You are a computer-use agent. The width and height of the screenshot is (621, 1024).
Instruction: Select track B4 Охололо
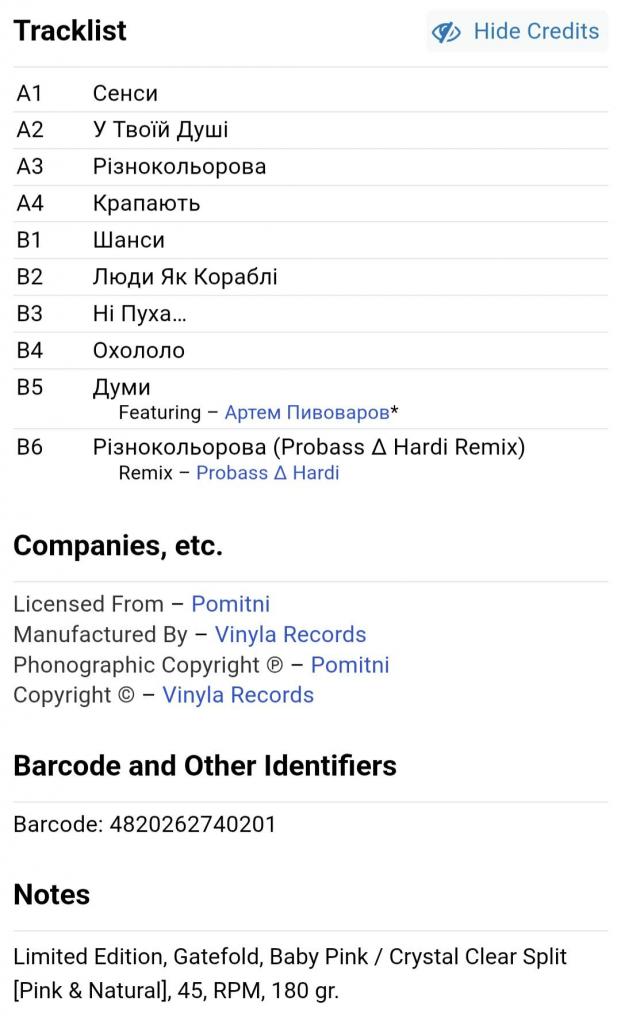(138, 351)
